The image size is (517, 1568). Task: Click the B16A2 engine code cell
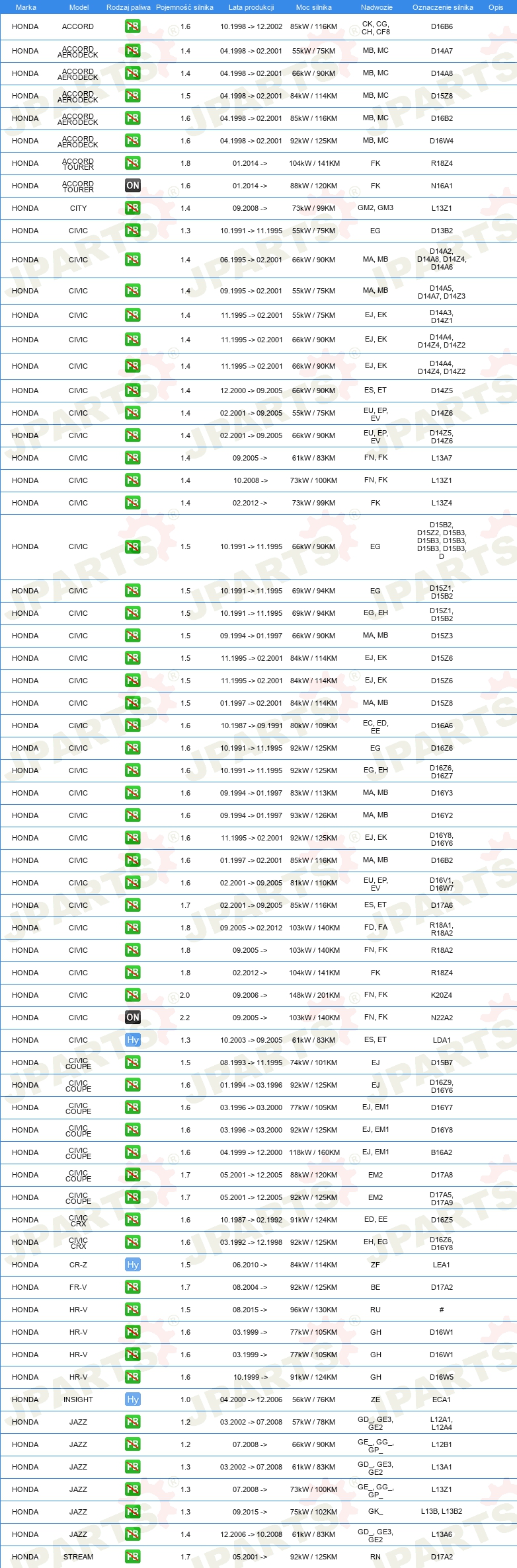coord(442,1152)
